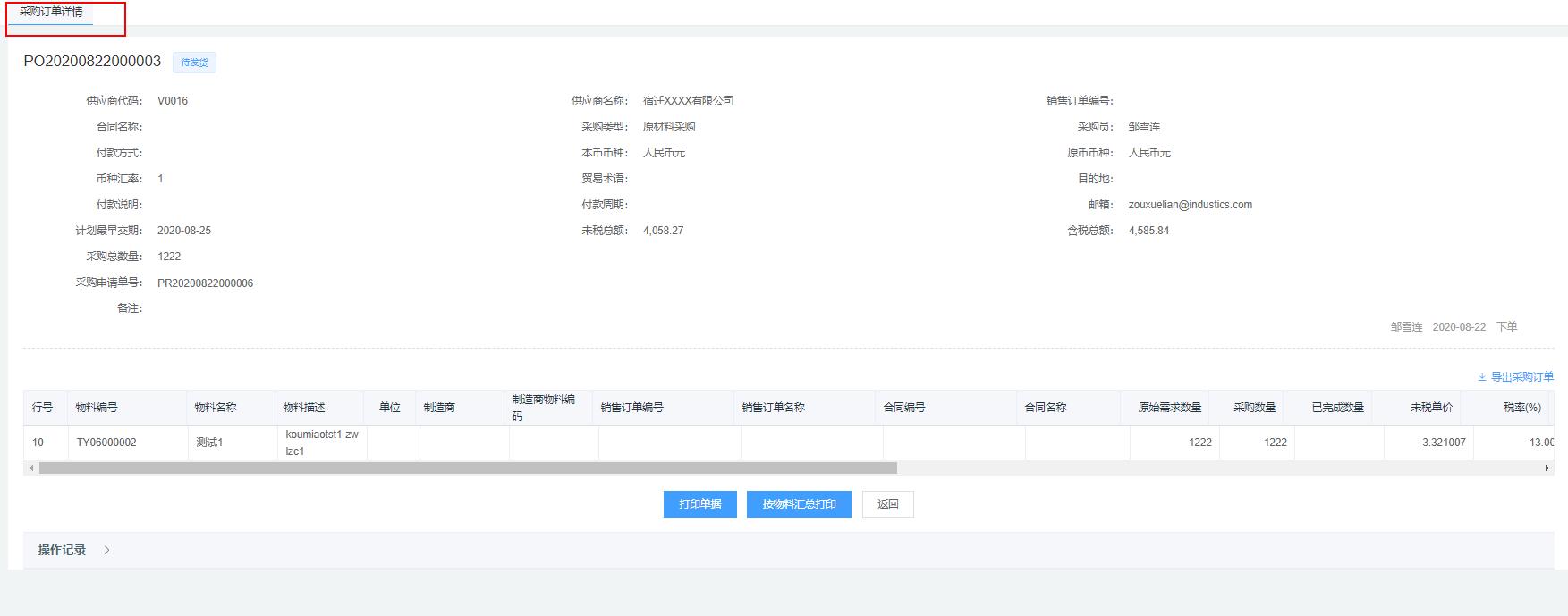
Task: Click the 采购数量 column header
Action: [1254, 408]
